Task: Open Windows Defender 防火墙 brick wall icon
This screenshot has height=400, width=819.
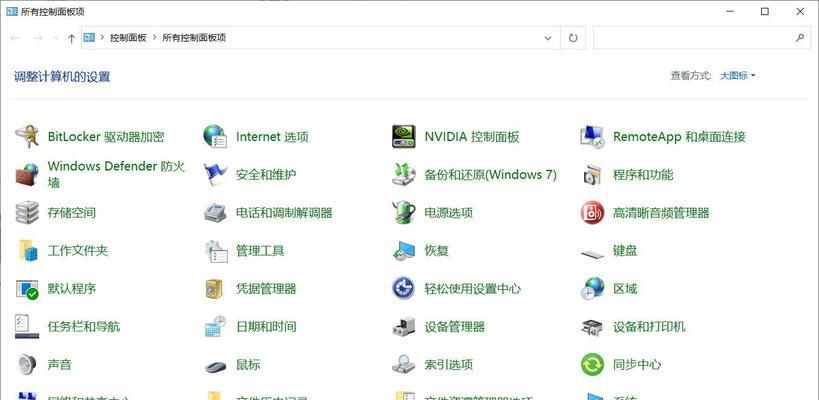Action: [x=27, y=174]
